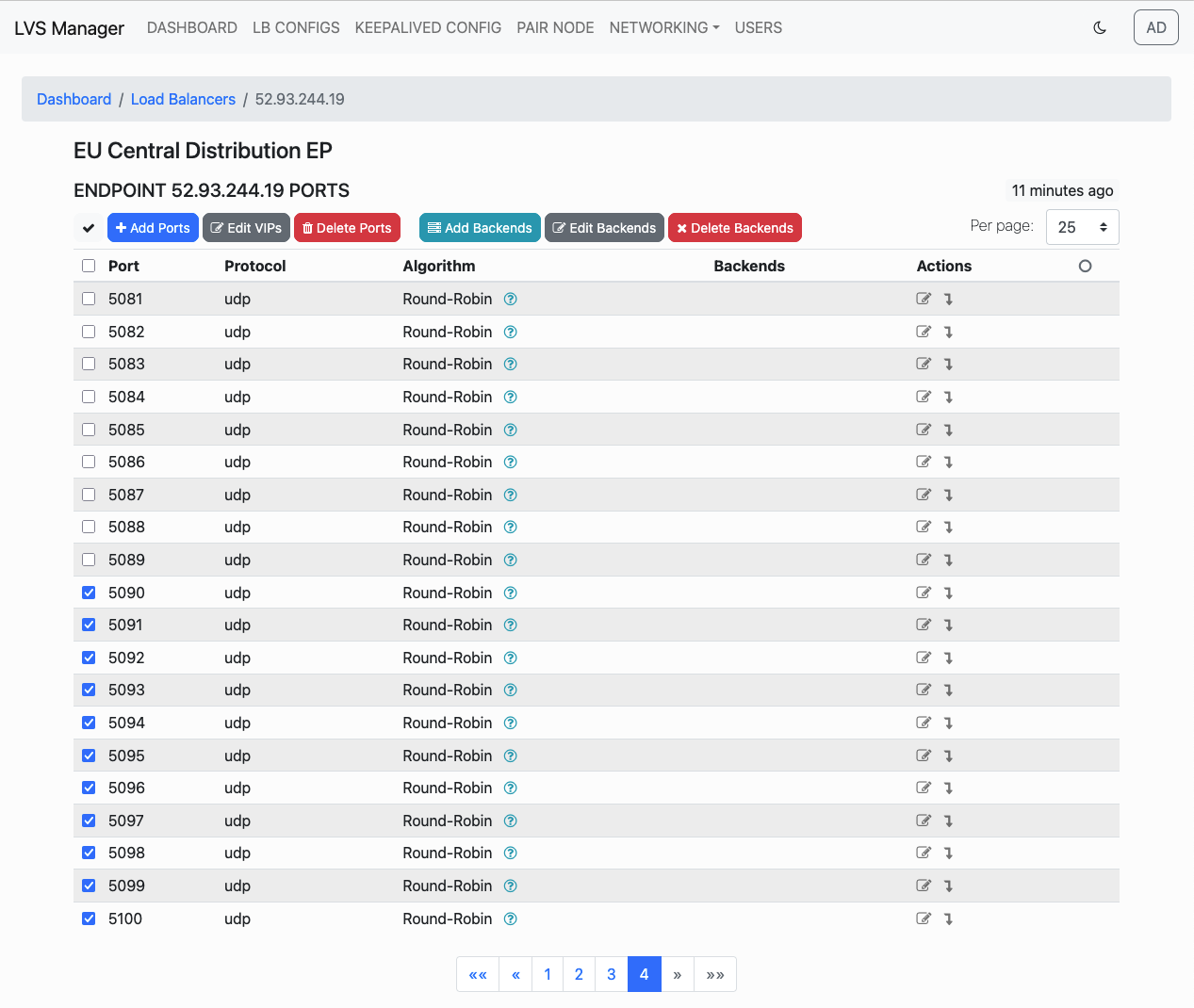Follow the Load Balancers breadcrumb link
Viewport: 1194px width, 1008px height.
coord(183,99)
